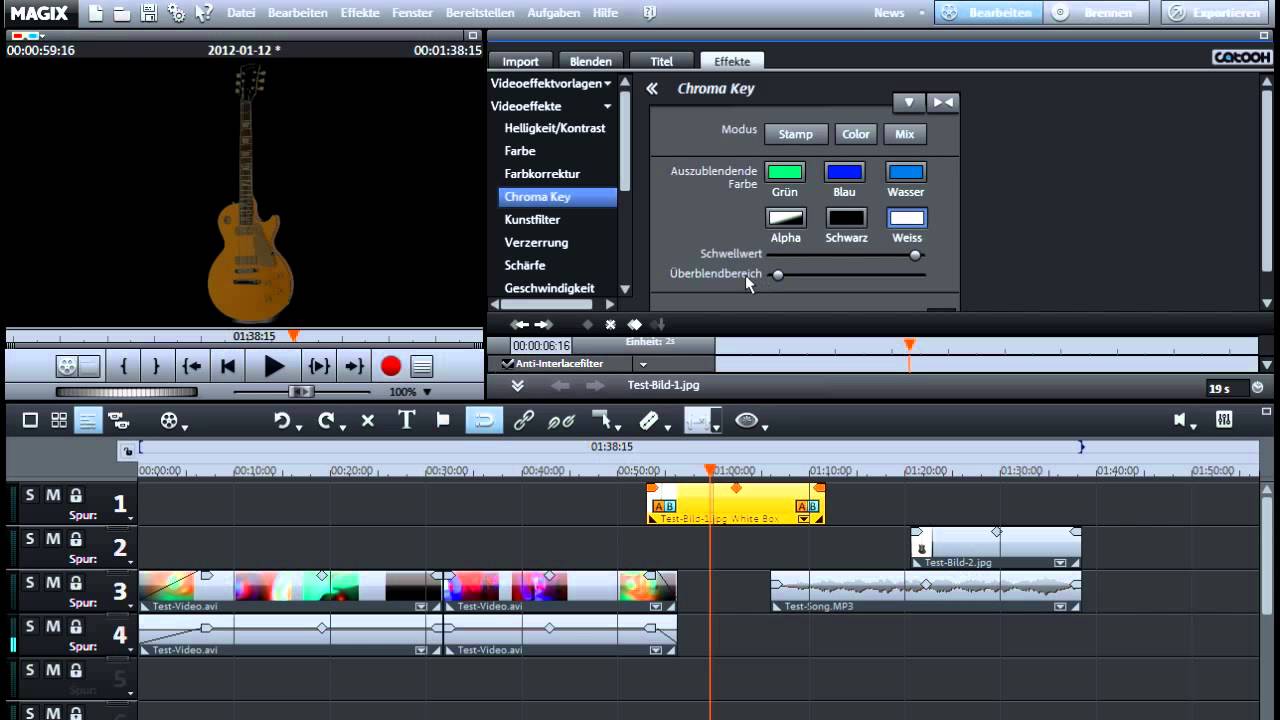Image resolution: width=1280 pixels, height=720 pixels.
Task: Delete selected object with the X icon
Action: (x=367, y=421)
